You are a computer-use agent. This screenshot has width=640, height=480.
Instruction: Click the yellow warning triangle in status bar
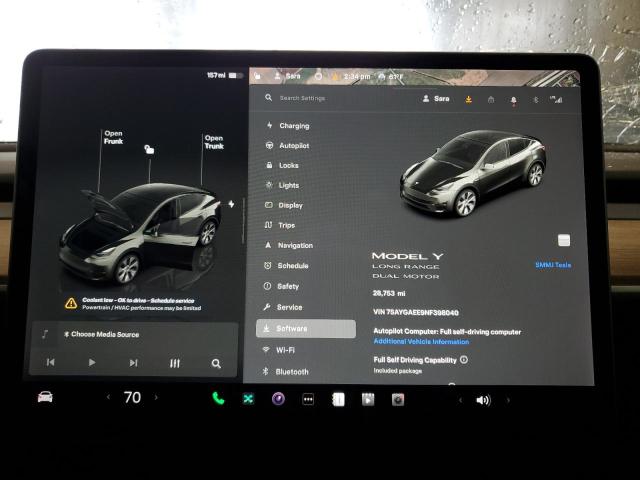click(336, 76)
